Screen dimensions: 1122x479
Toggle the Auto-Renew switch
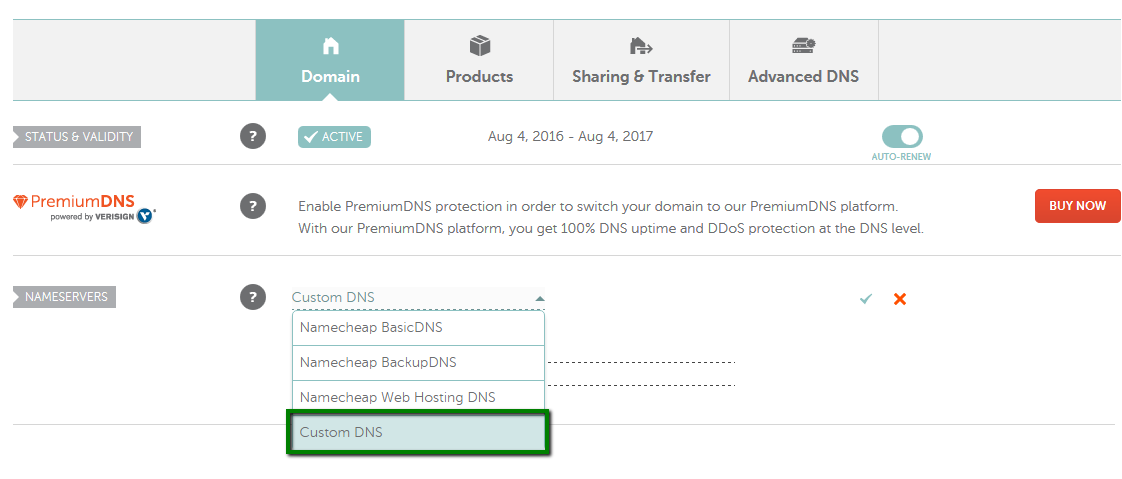(x=902, y=136)
